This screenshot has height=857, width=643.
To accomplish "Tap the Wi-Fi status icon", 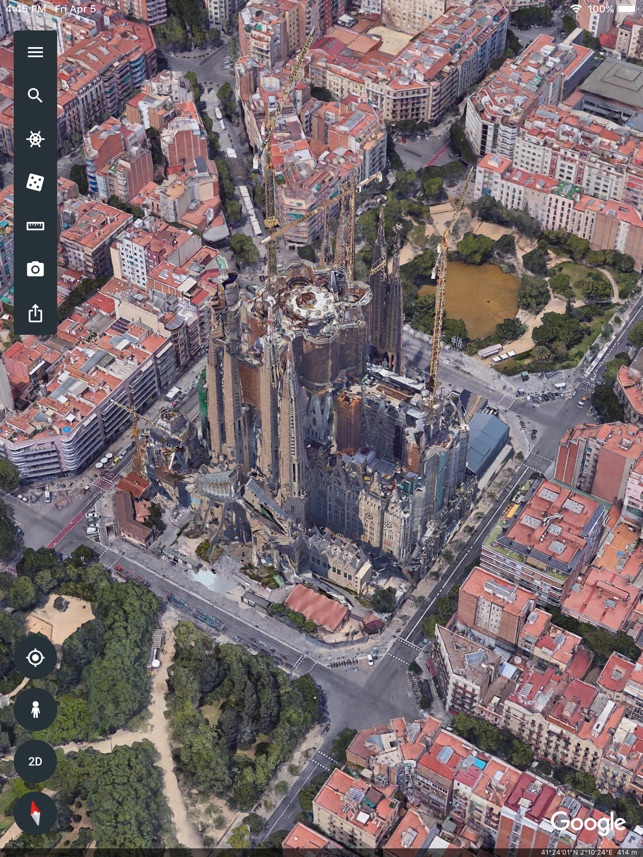I will (576, 9).
